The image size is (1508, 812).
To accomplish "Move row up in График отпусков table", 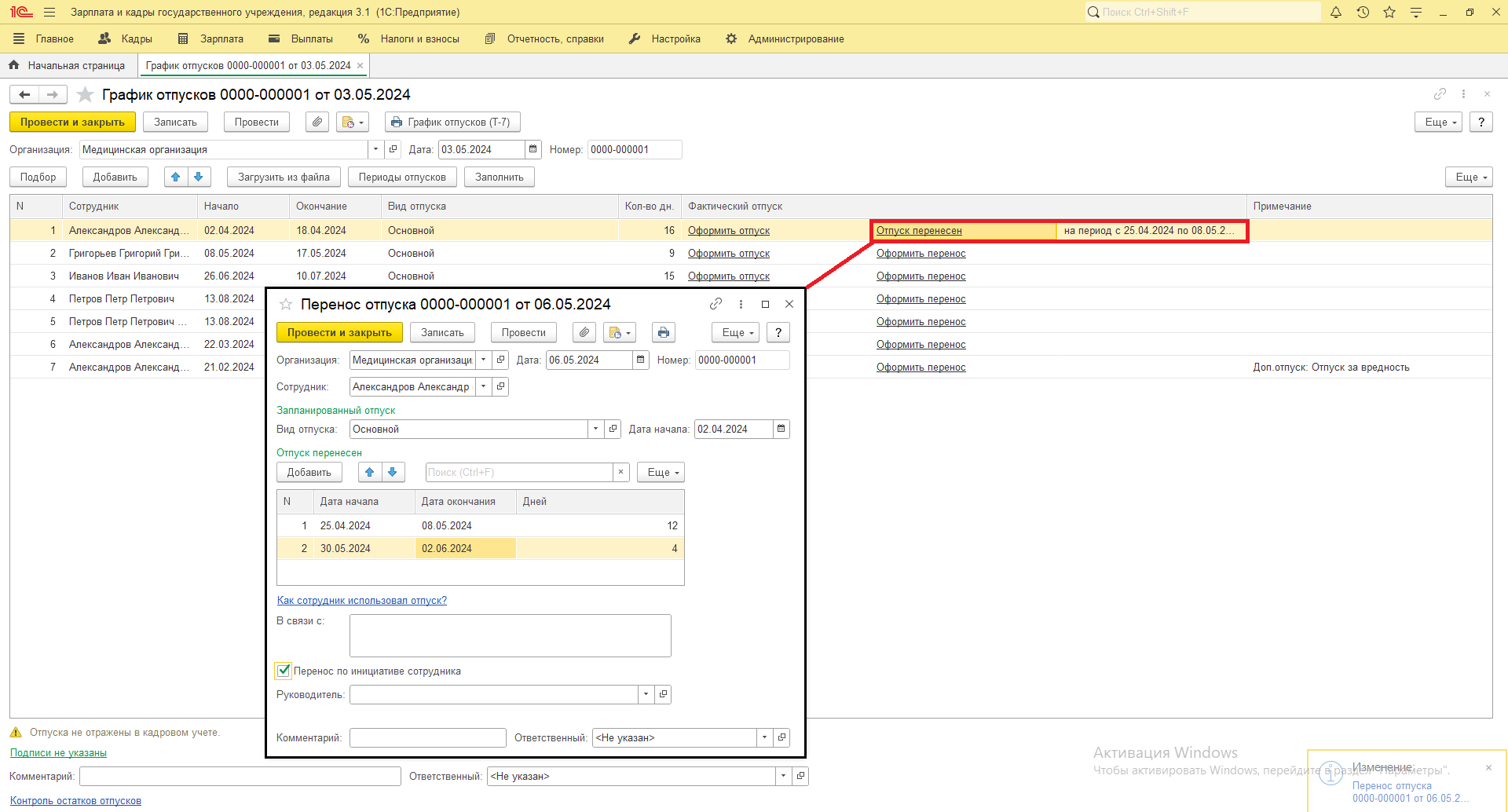I will pyautogui.click(x=176, y=177).
